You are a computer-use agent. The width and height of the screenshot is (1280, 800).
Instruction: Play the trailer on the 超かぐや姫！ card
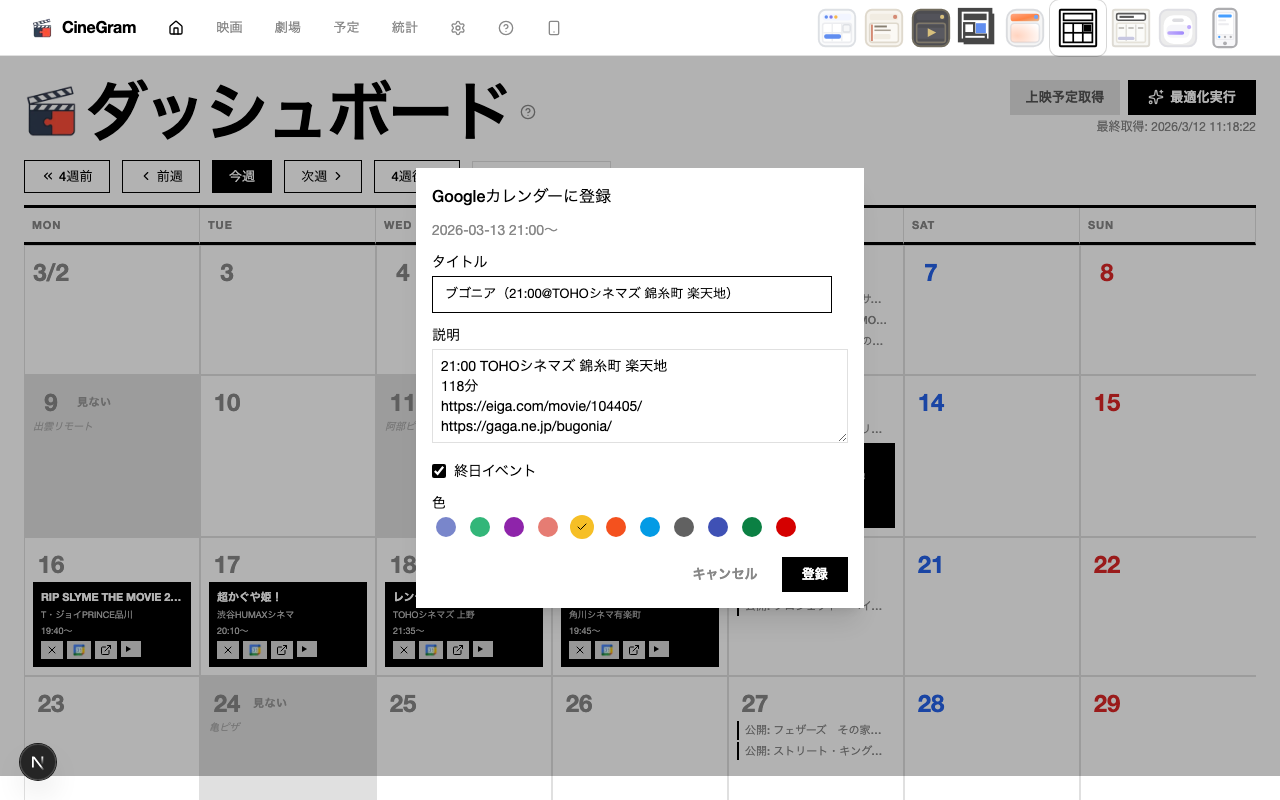click(306, 649)
